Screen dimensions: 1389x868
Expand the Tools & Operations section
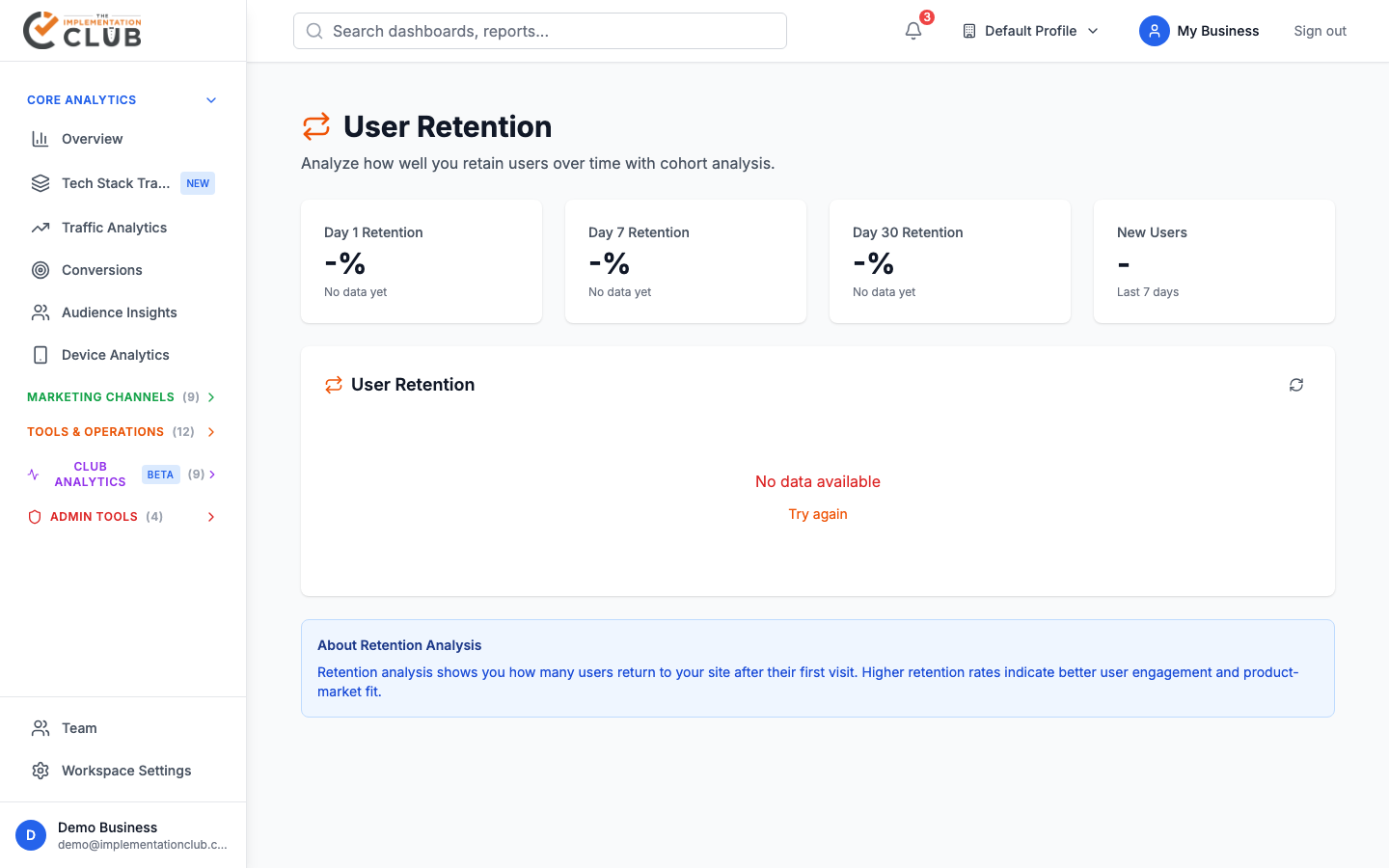[121, 431]
